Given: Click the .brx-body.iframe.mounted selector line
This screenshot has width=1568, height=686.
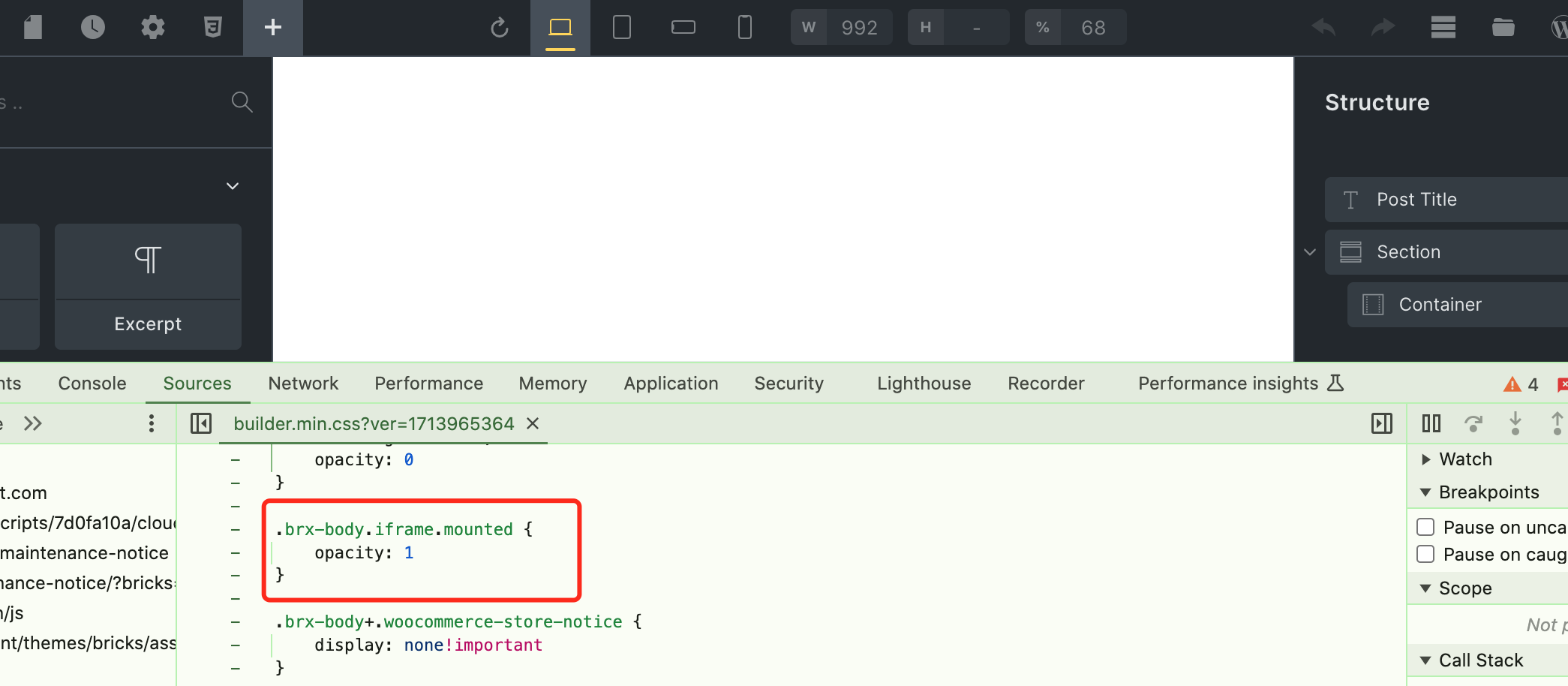Looking at the screenshot, I should [404, 529].
